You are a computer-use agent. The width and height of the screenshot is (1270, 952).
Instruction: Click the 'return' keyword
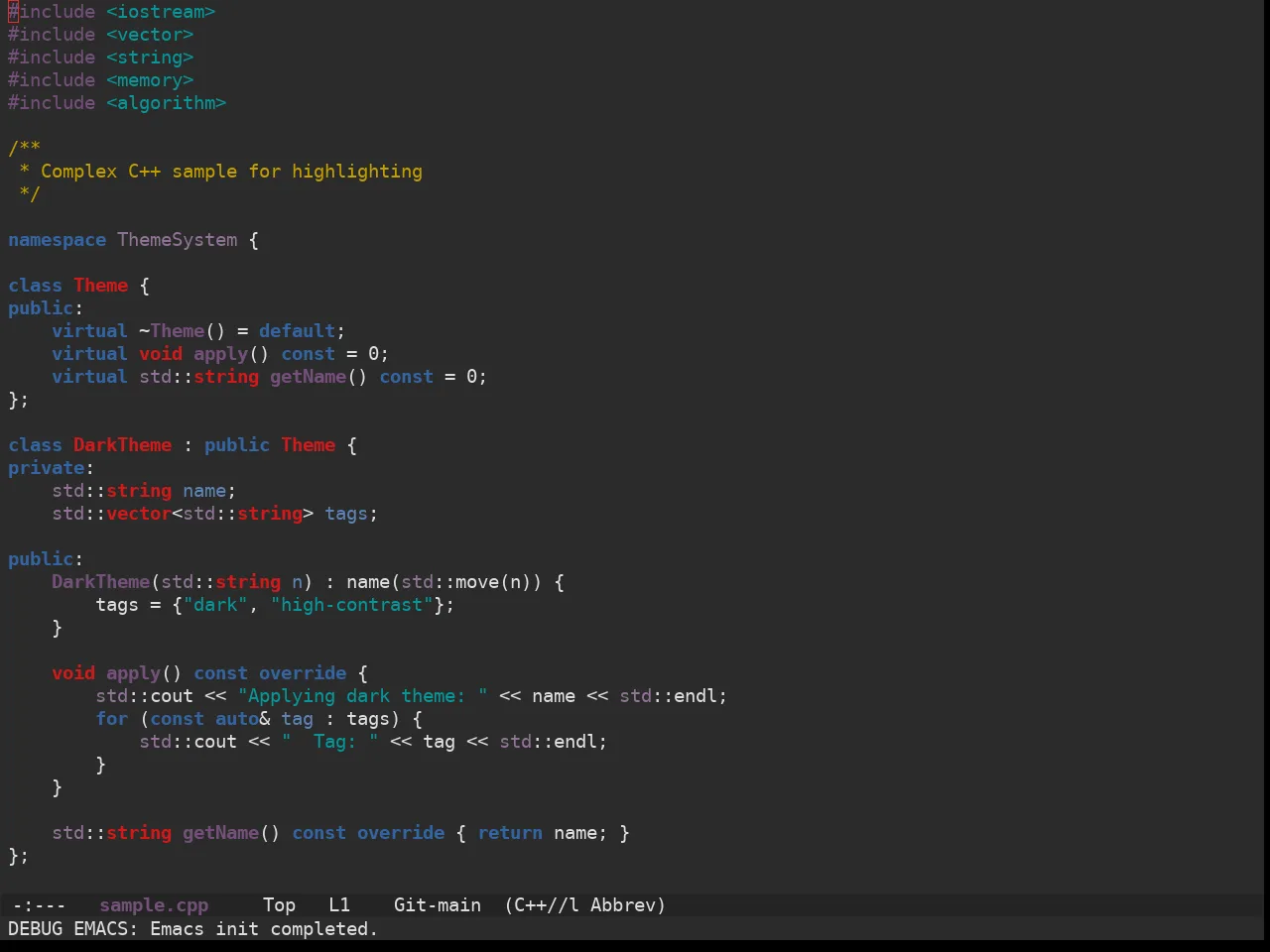(510, 833)
